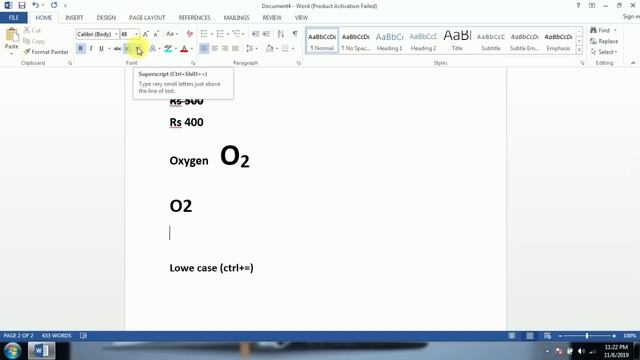Open Paragraph dialog launcher
The image size is (640, 360).
click(x=298, y=63)
